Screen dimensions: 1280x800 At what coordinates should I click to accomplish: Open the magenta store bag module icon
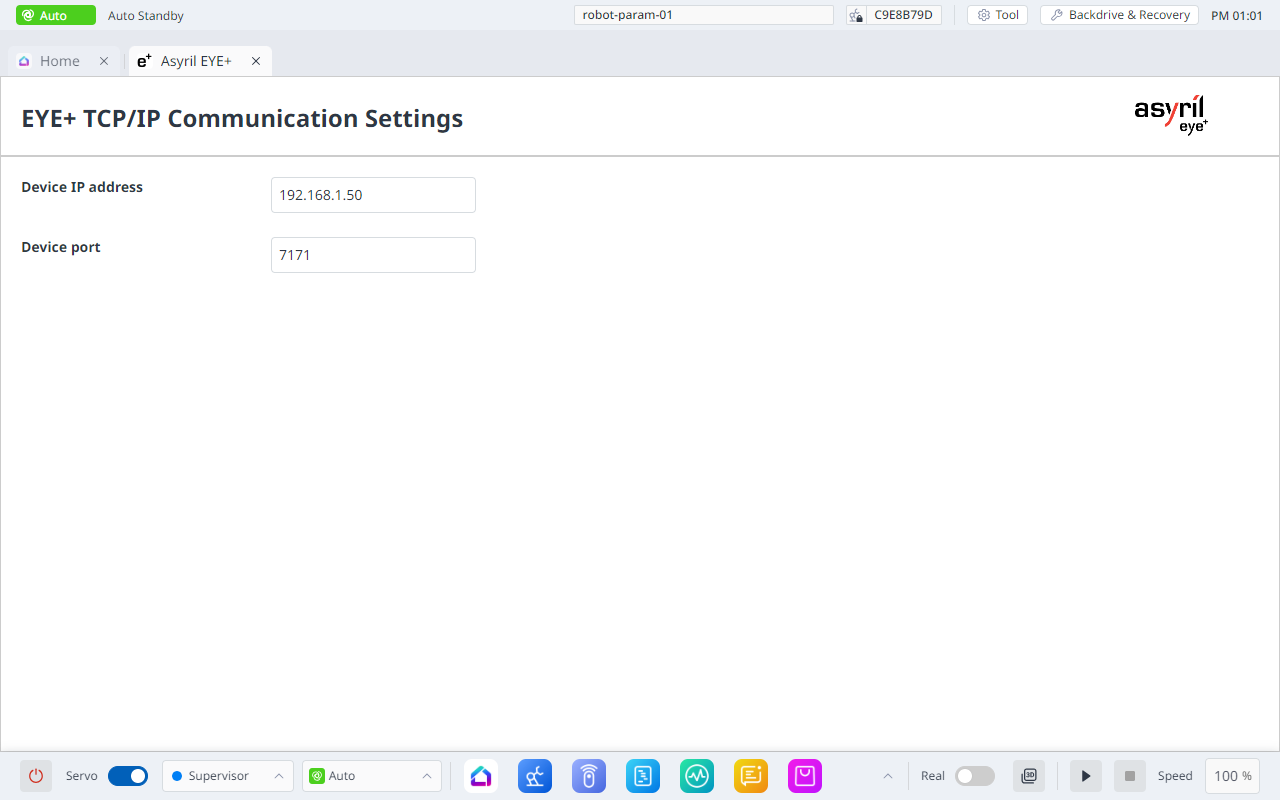click(805, 776)
